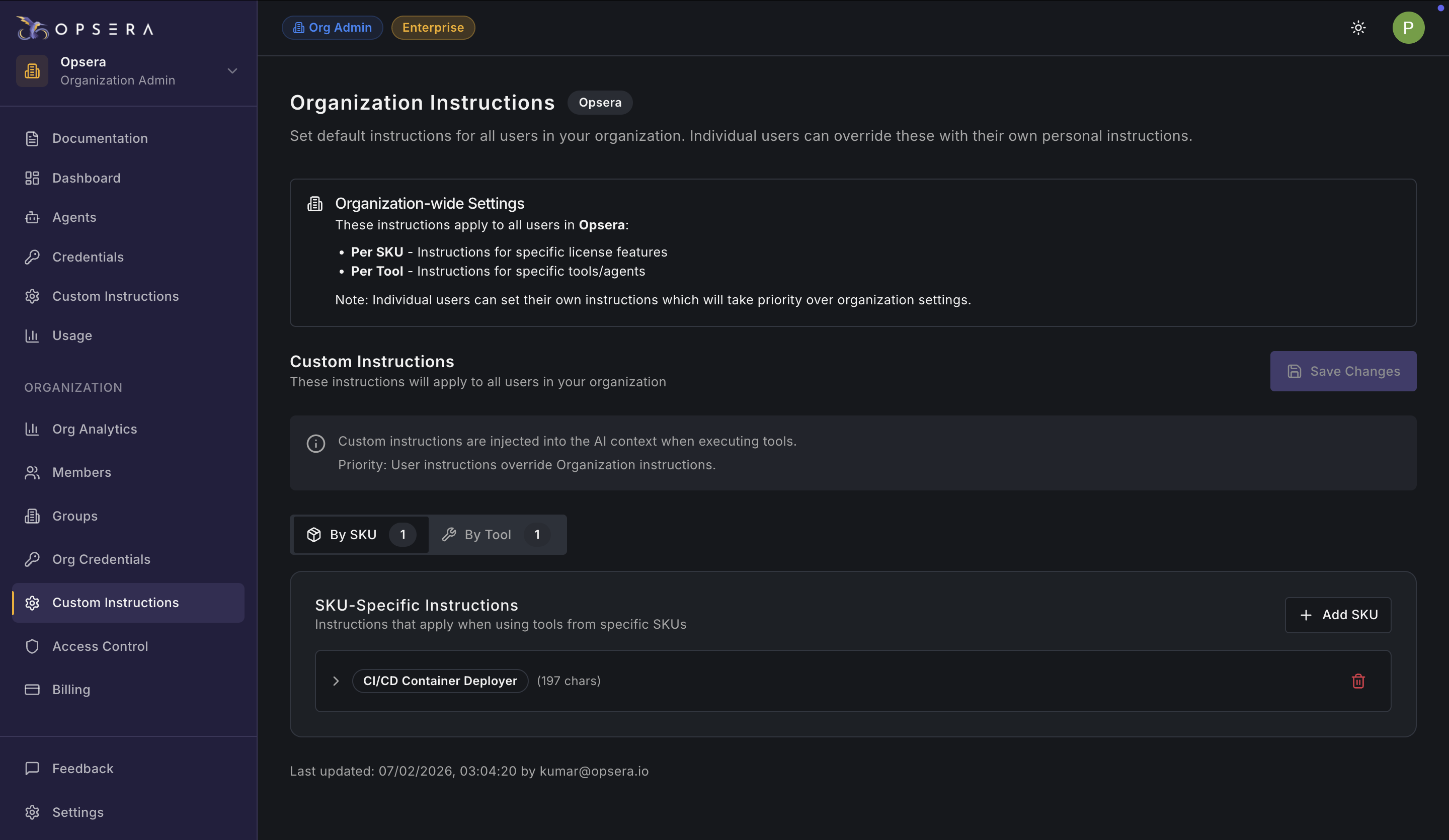
Task: Click the Enterprise plan badge
Action: pyautogui.click(x=432, y=28)
